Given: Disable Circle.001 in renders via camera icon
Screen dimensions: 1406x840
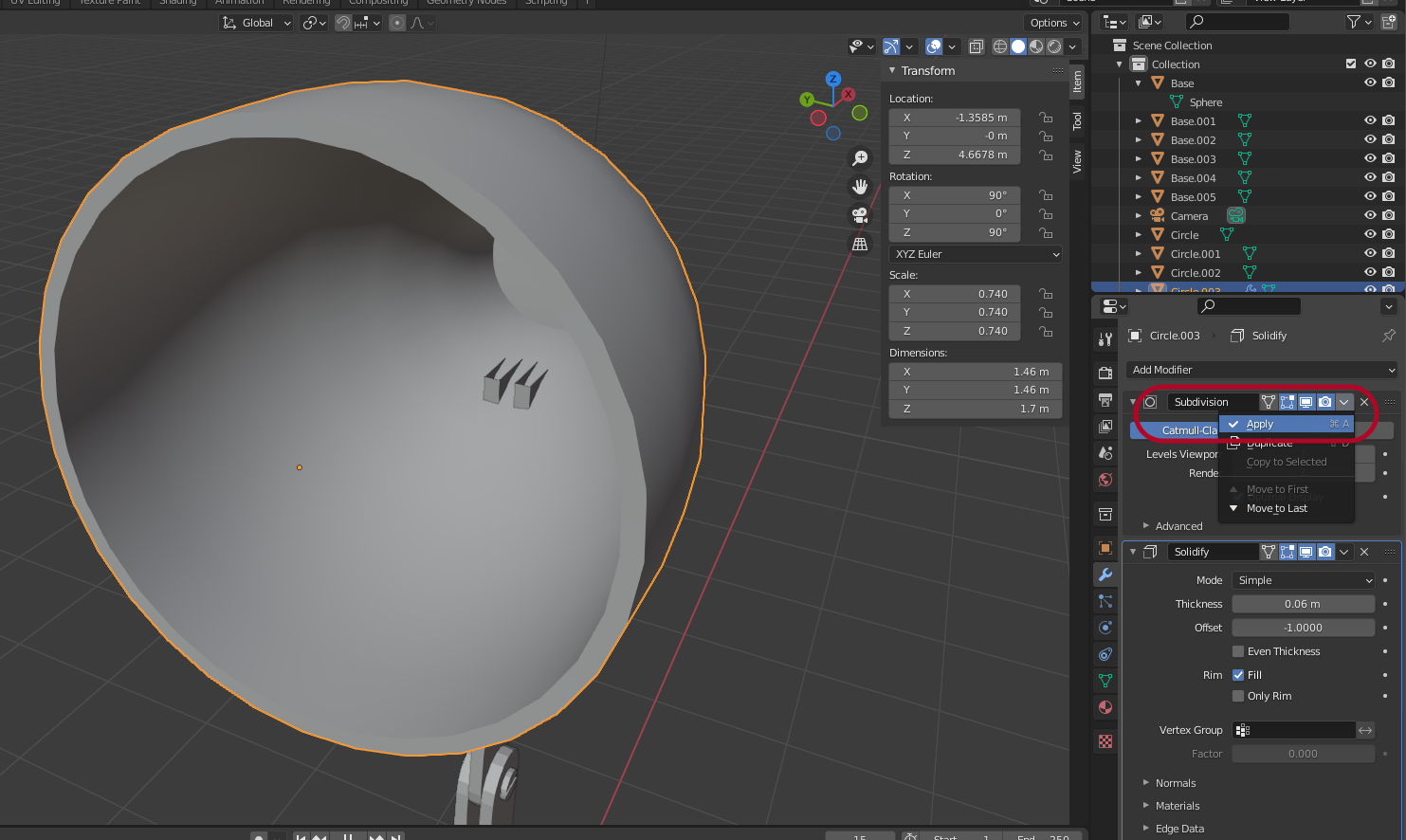Looking at the screenshot, I should point(1389,253).
